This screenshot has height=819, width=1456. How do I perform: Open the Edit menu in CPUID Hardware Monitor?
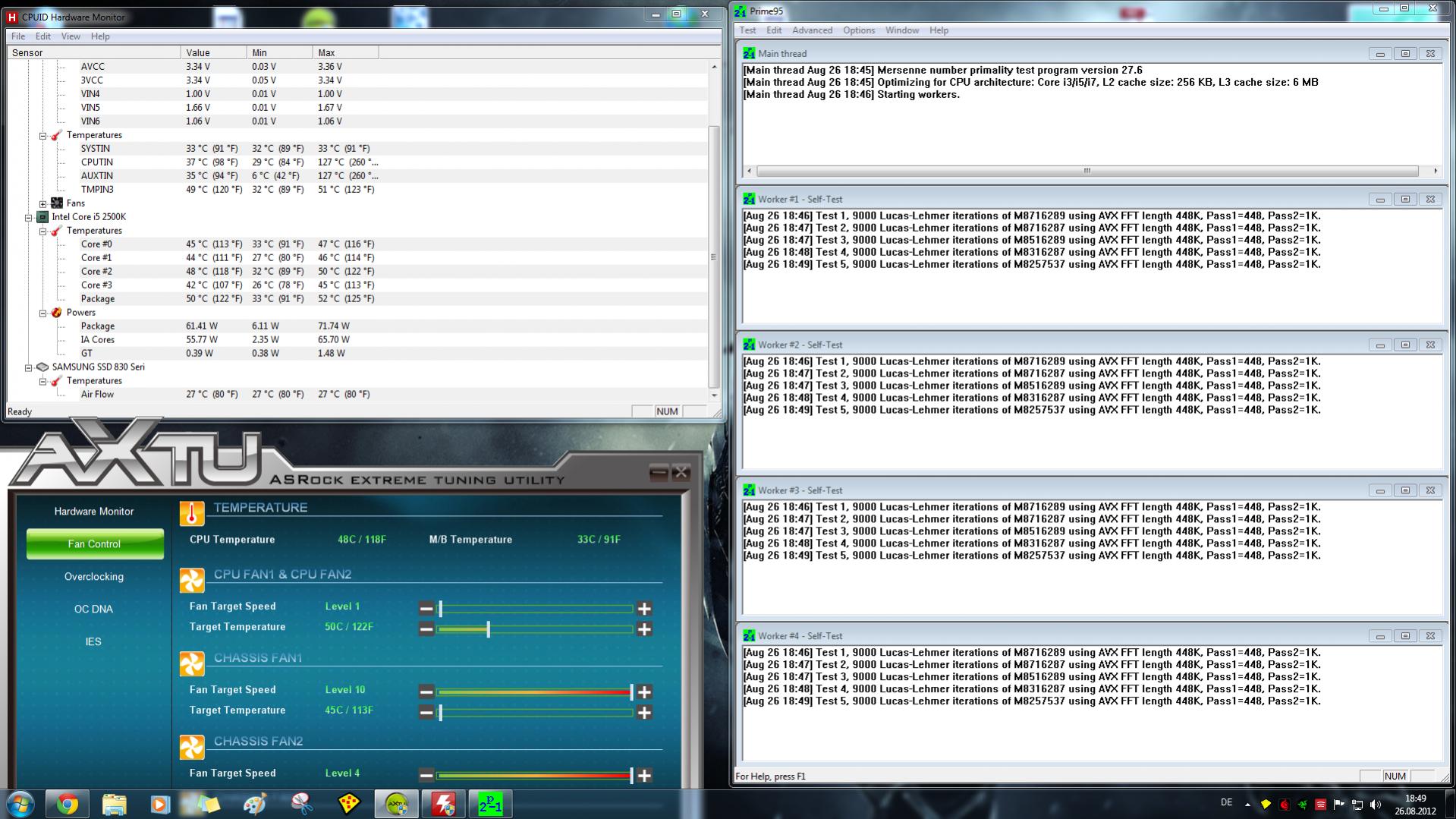click(x=43, y=36)
